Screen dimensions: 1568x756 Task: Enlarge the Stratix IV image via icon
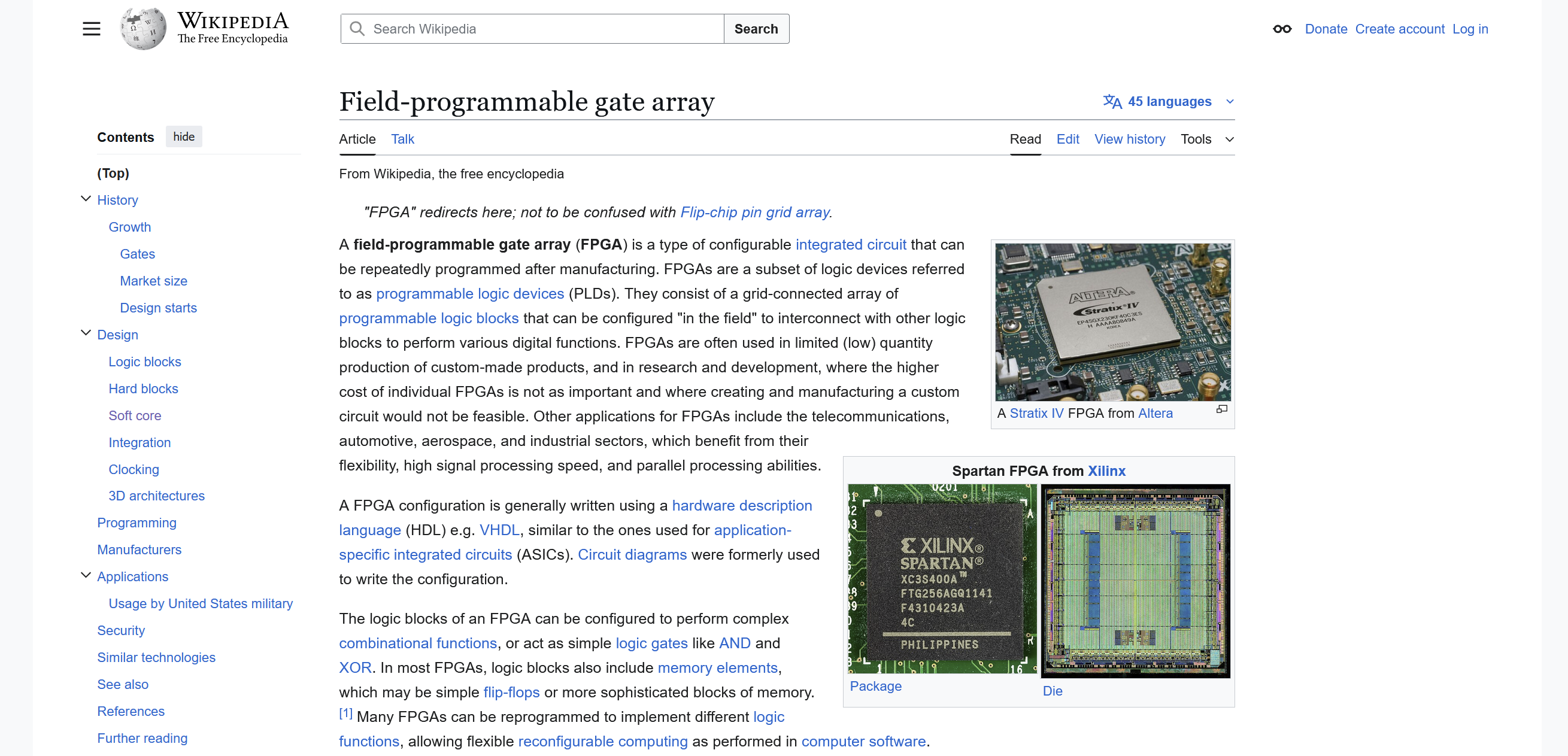point(1222,409)
